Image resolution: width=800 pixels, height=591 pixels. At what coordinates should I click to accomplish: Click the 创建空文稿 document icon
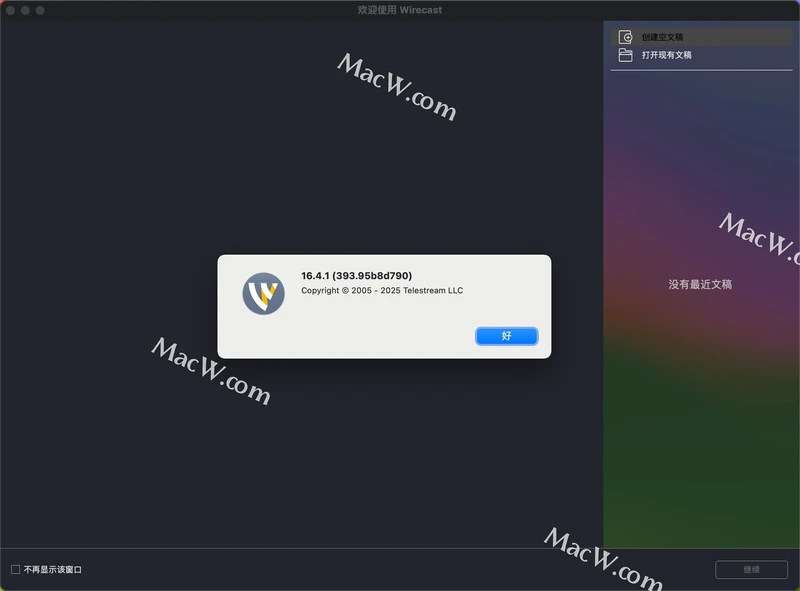pos(626,37)
